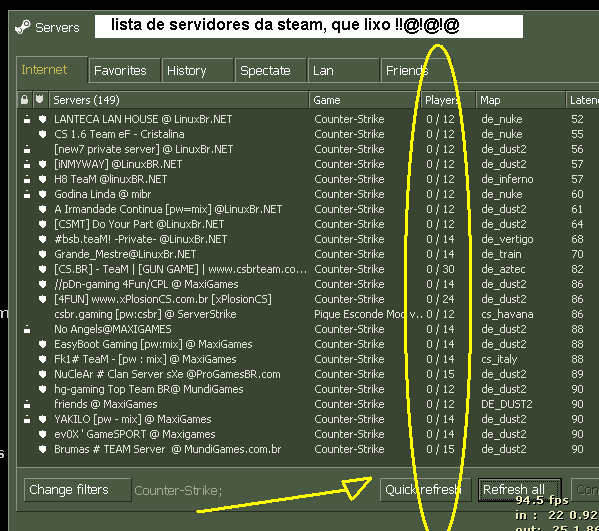Viewport: 599px width, 531px height.
Task: Sort list by Game column header
Action: click(x=365, y=100)
